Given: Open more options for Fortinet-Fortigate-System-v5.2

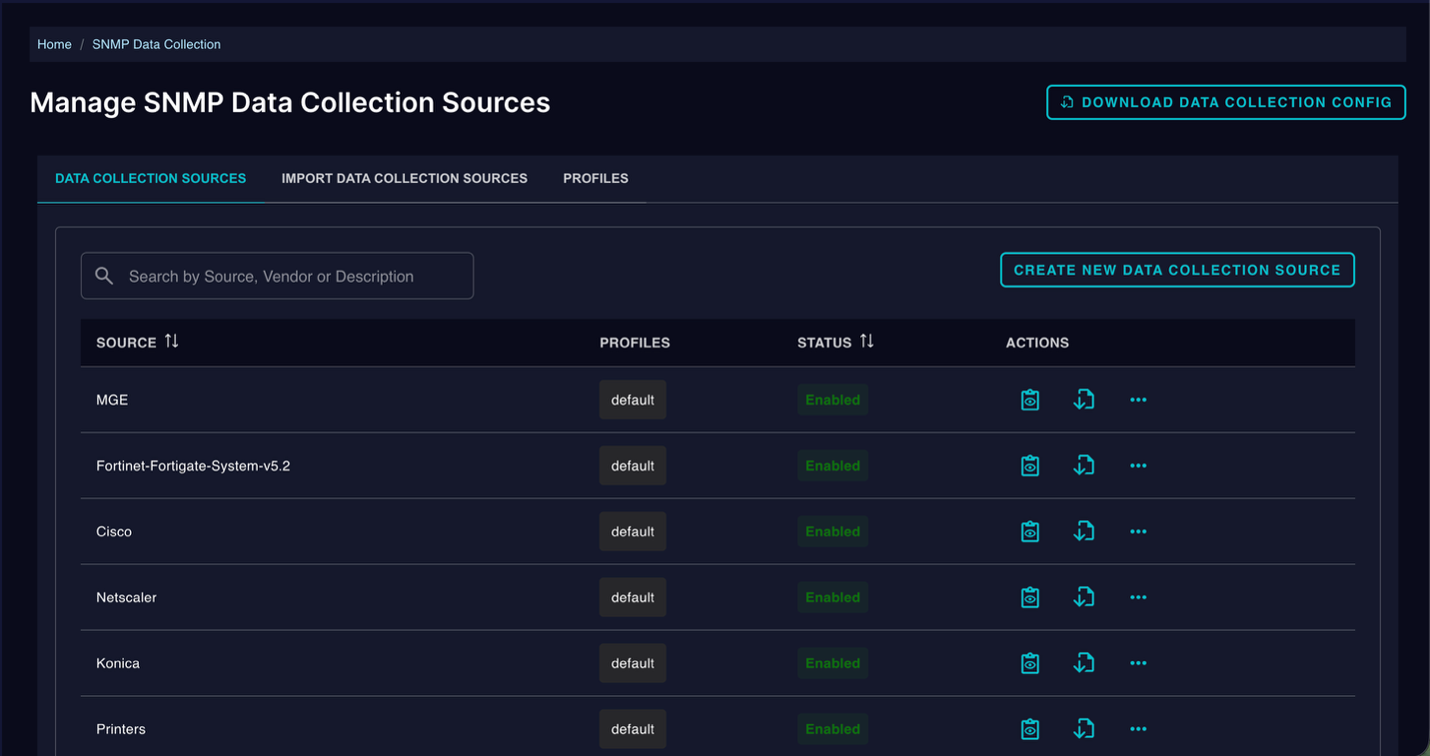Looking at the screenshot, I should [x=1138, y=466].
